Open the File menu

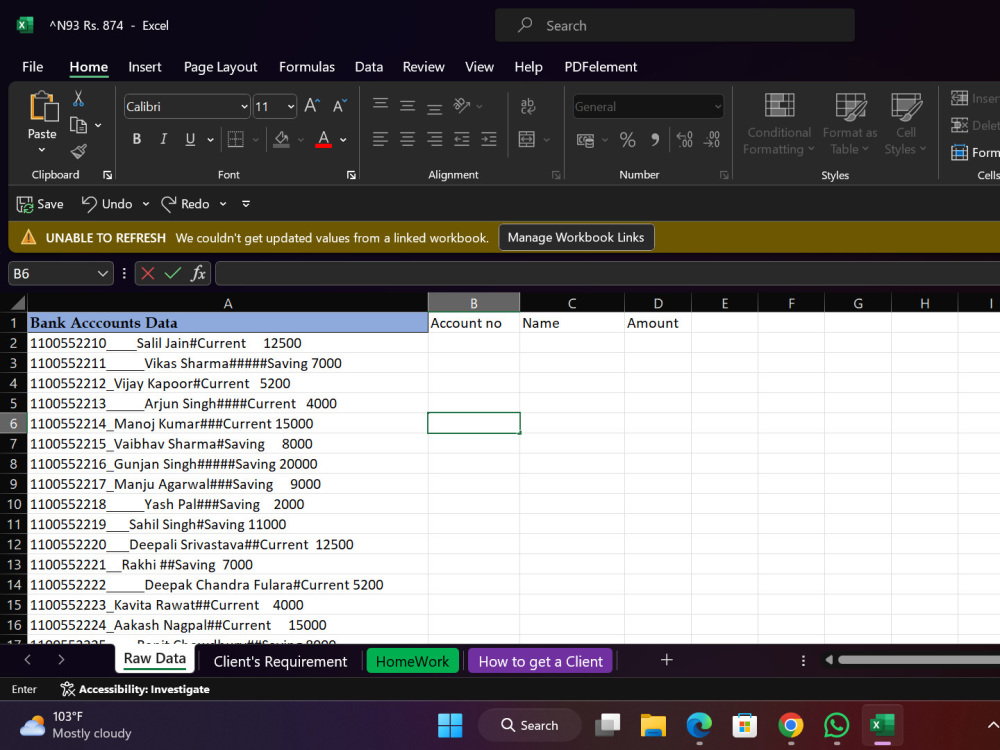click(x=33, y=67)
